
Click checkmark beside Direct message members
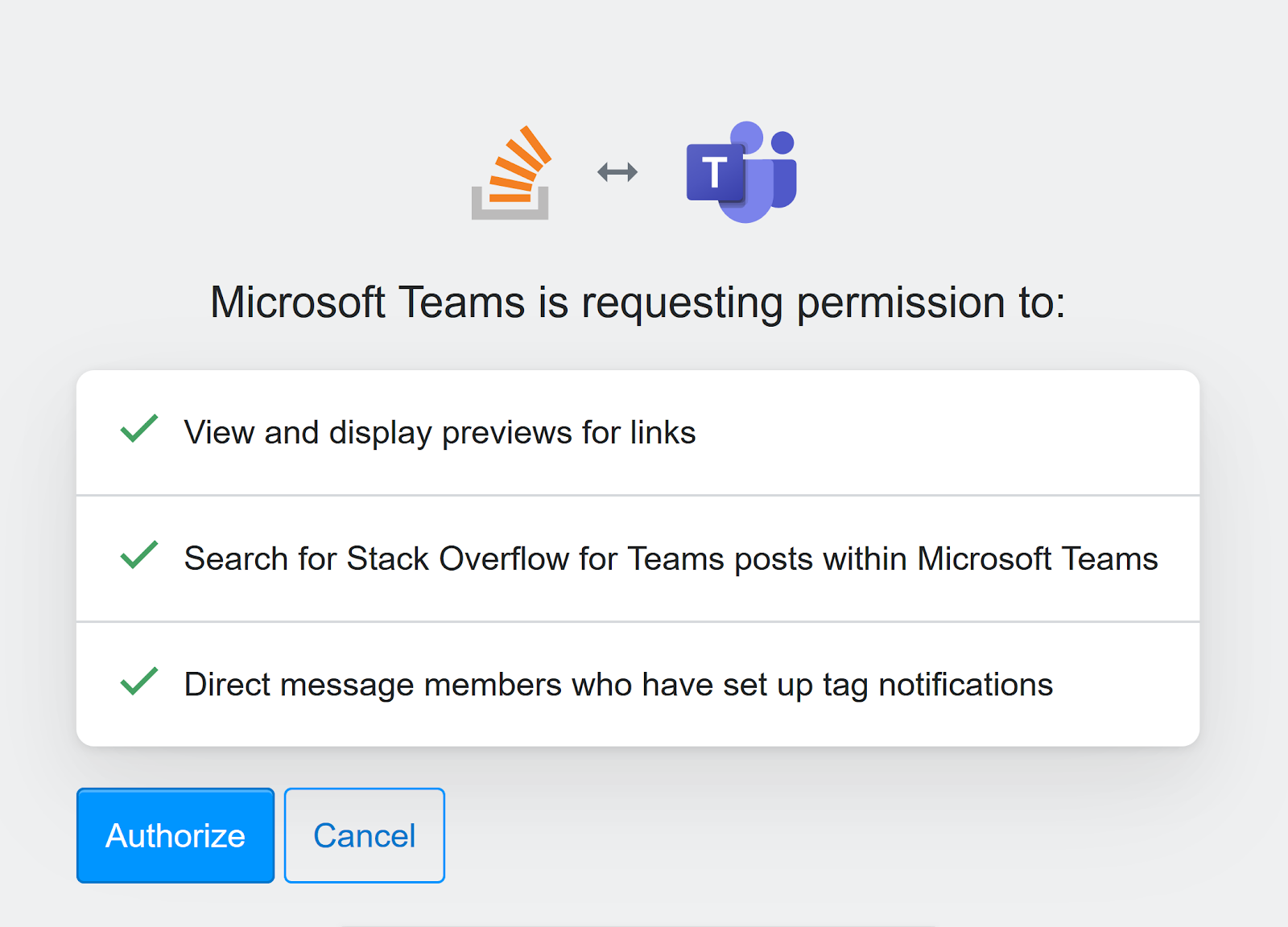(139, 682)
